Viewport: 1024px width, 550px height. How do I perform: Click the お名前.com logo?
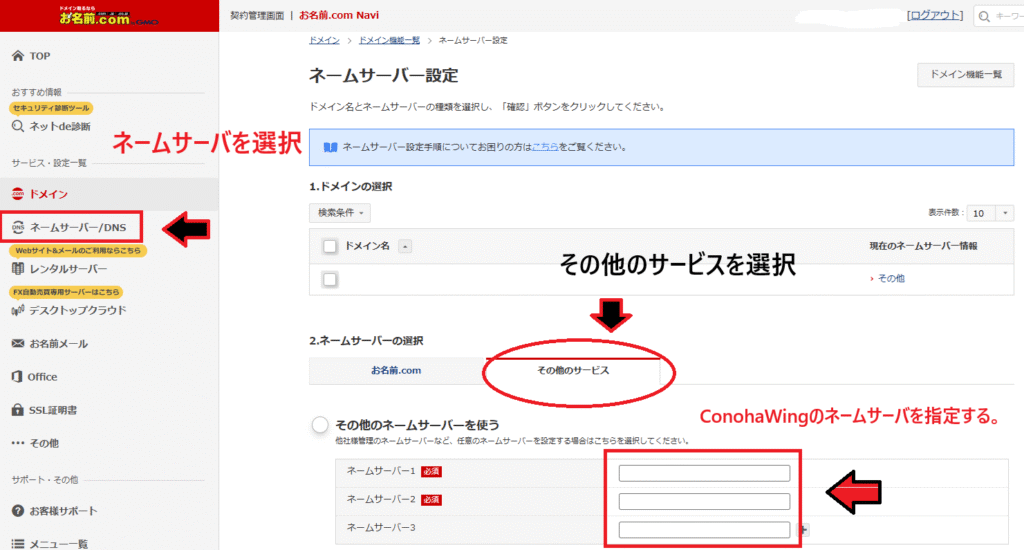coord(109,16)
